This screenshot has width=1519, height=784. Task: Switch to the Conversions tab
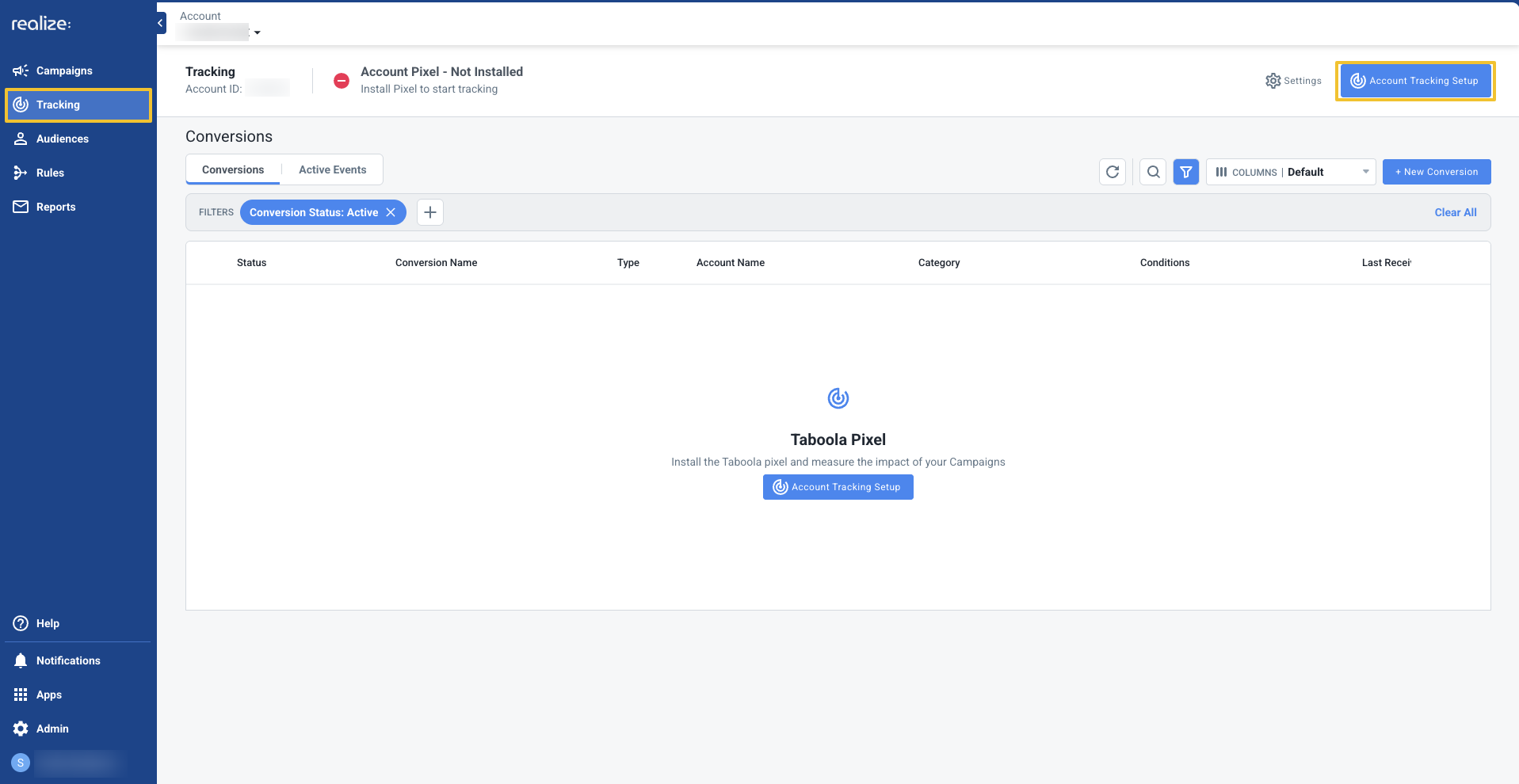(x=233, y=169)
